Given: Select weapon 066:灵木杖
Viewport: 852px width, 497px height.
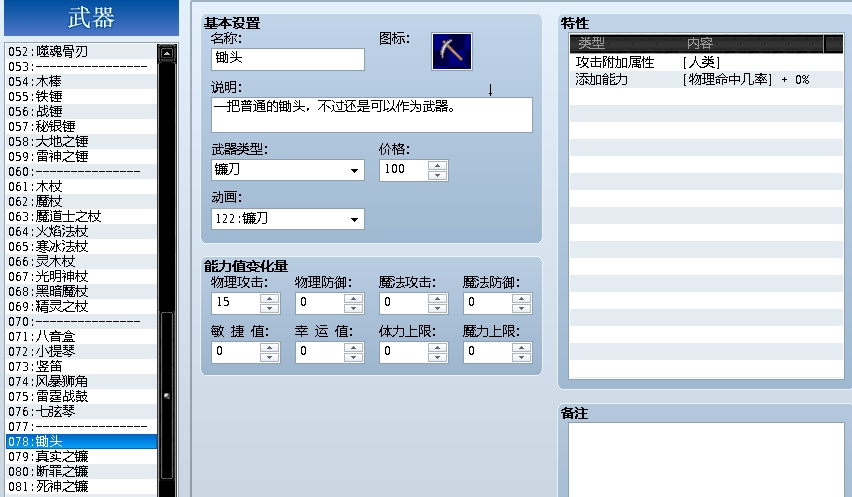Looking at the screenshot, I should point(82,261).
